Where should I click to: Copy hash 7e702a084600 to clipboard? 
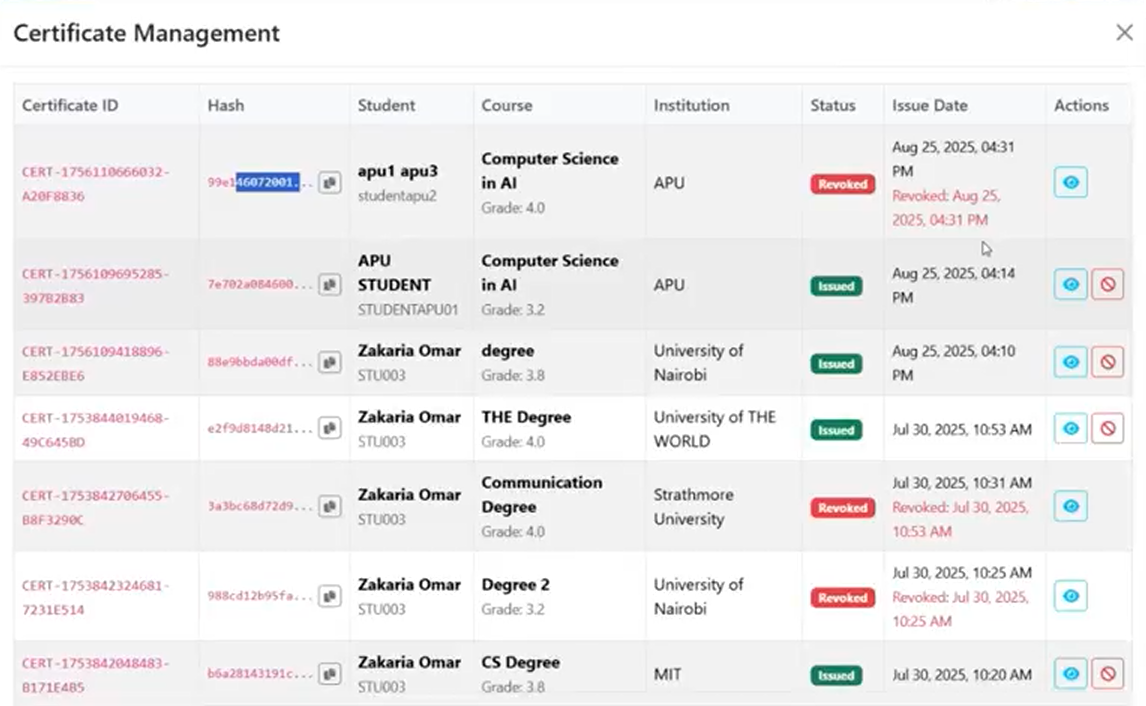tap(330, 284)
